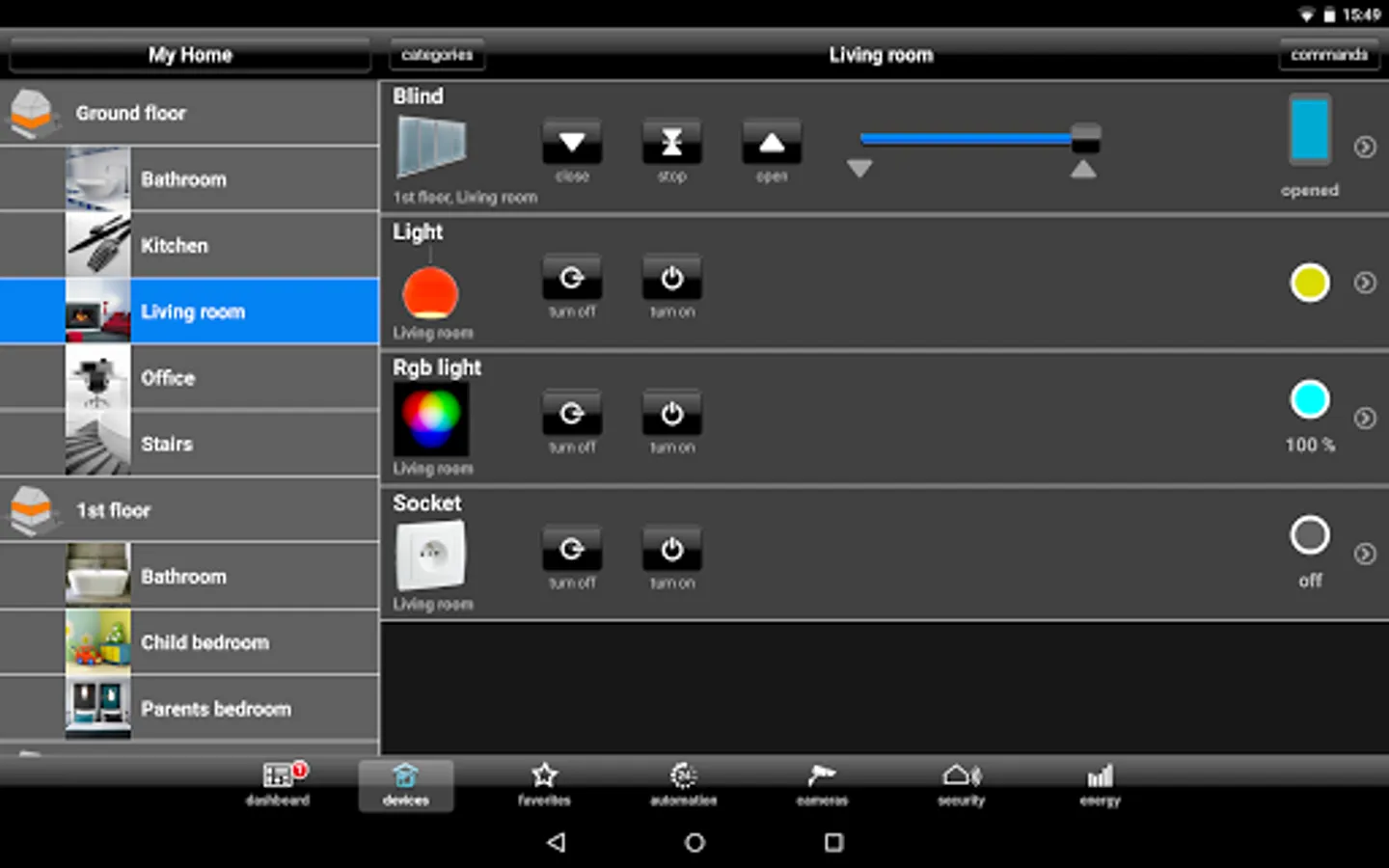Stop the Blind with the hourglass button
This screenshot has height=868, width=1389.
click(x=671, y=143)
